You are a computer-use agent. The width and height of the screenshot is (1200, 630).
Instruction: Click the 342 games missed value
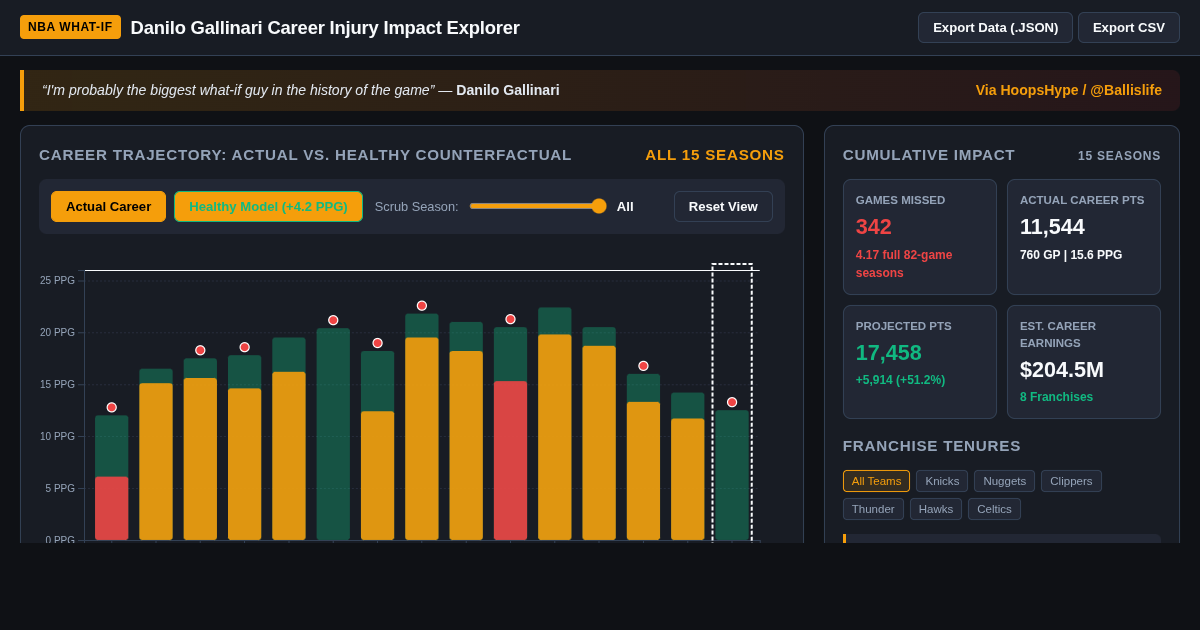[x=874, y=227]
